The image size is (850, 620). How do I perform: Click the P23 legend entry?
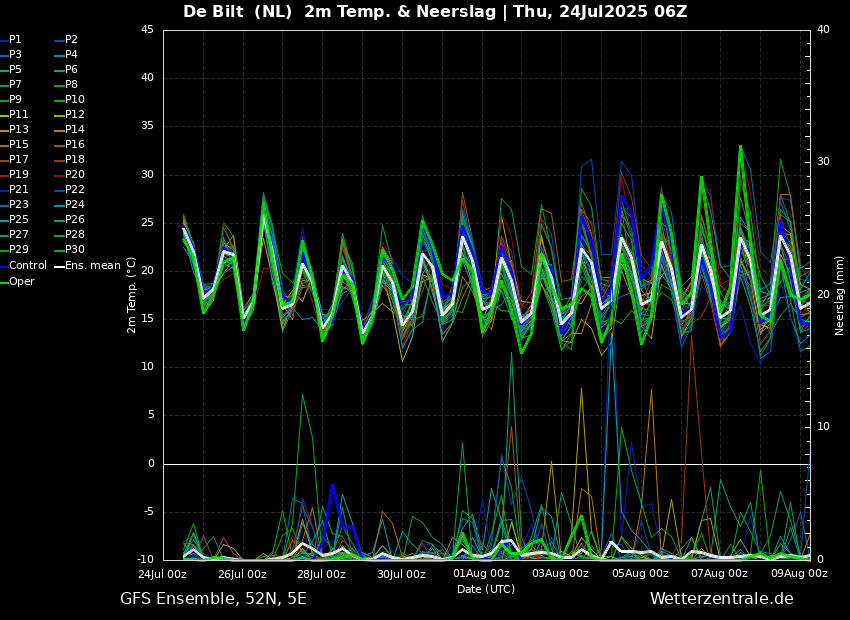pyautogui.click(x=19, y=205)
